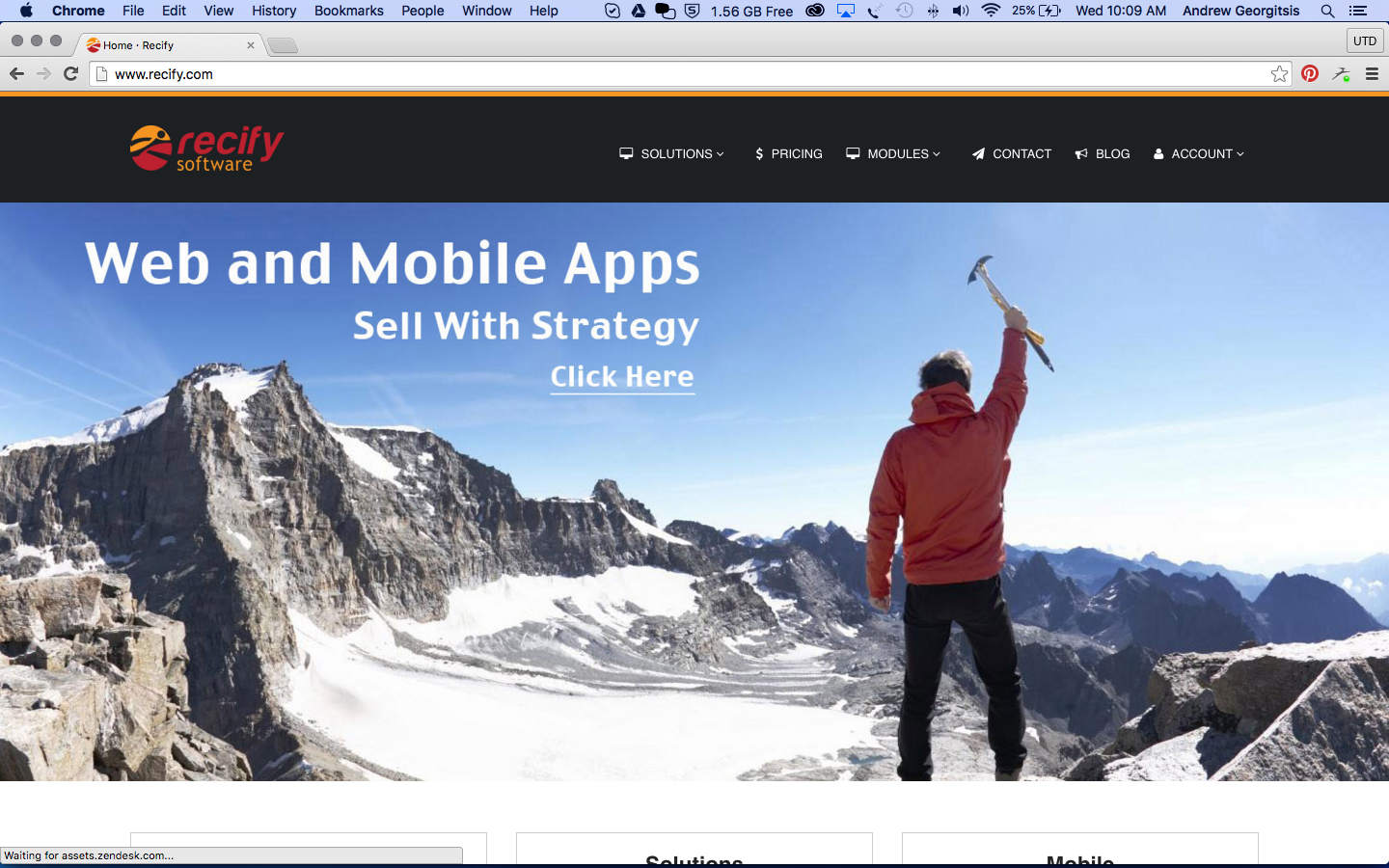Viewport: 1389px width, 868px height.
Task: Expand the Modules dropdown menu
Action: click(893, 154)
